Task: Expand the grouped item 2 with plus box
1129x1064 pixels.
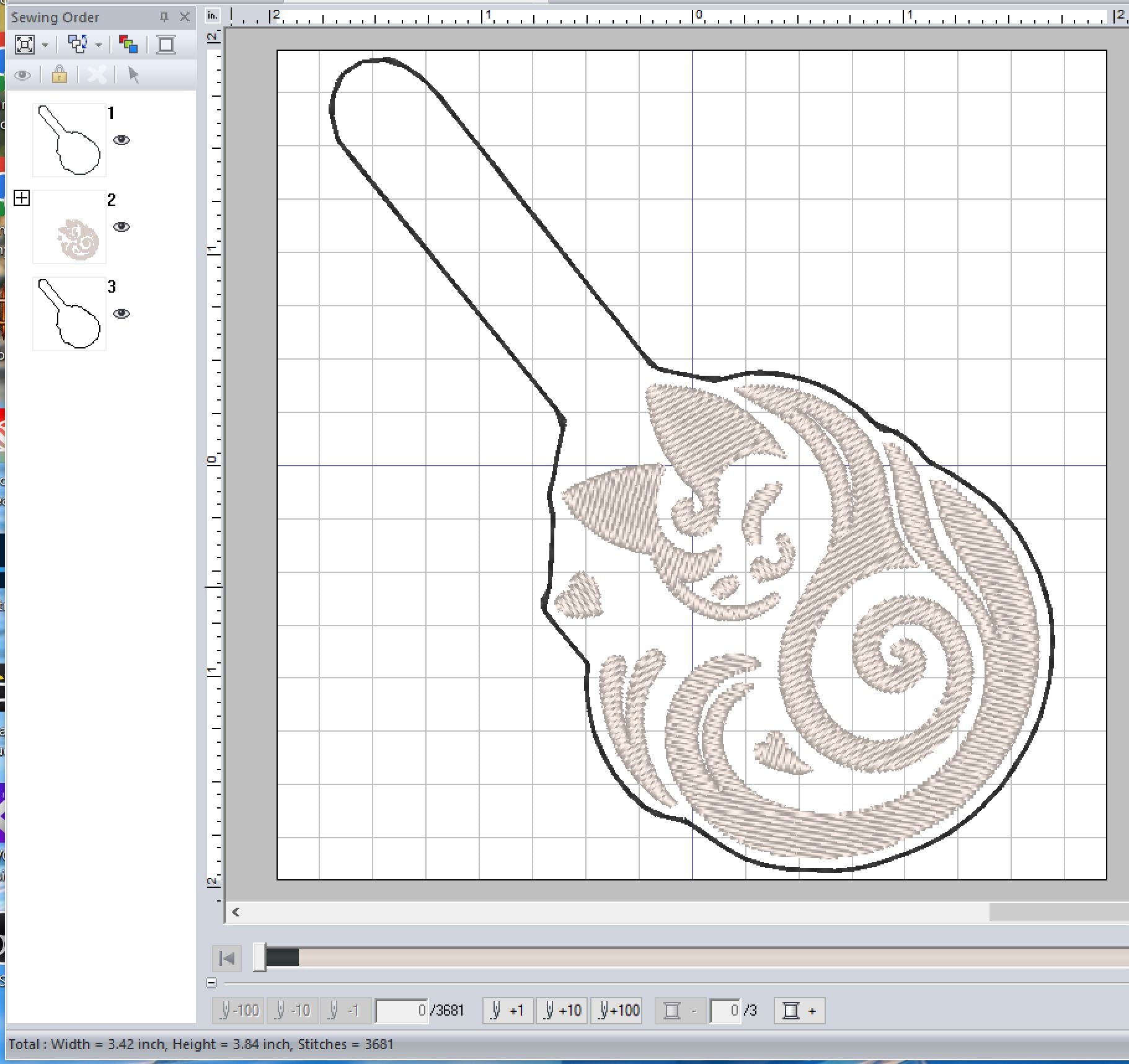Action: [x=22, y=198]
